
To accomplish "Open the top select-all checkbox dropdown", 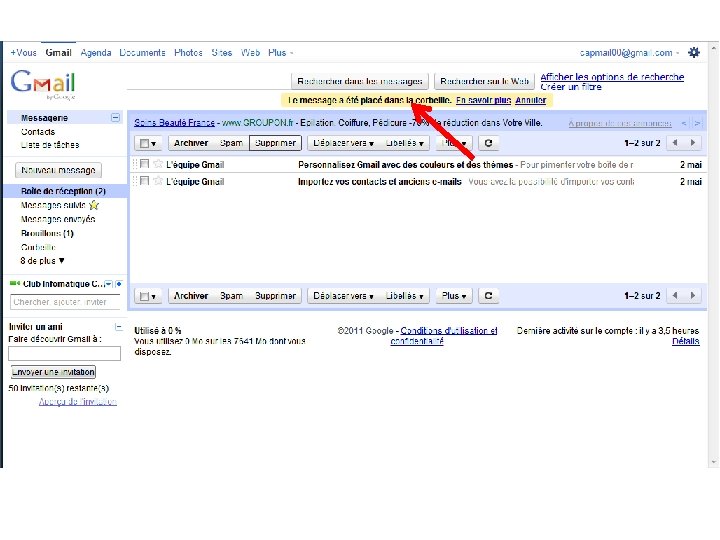I will tap(148, 143).
